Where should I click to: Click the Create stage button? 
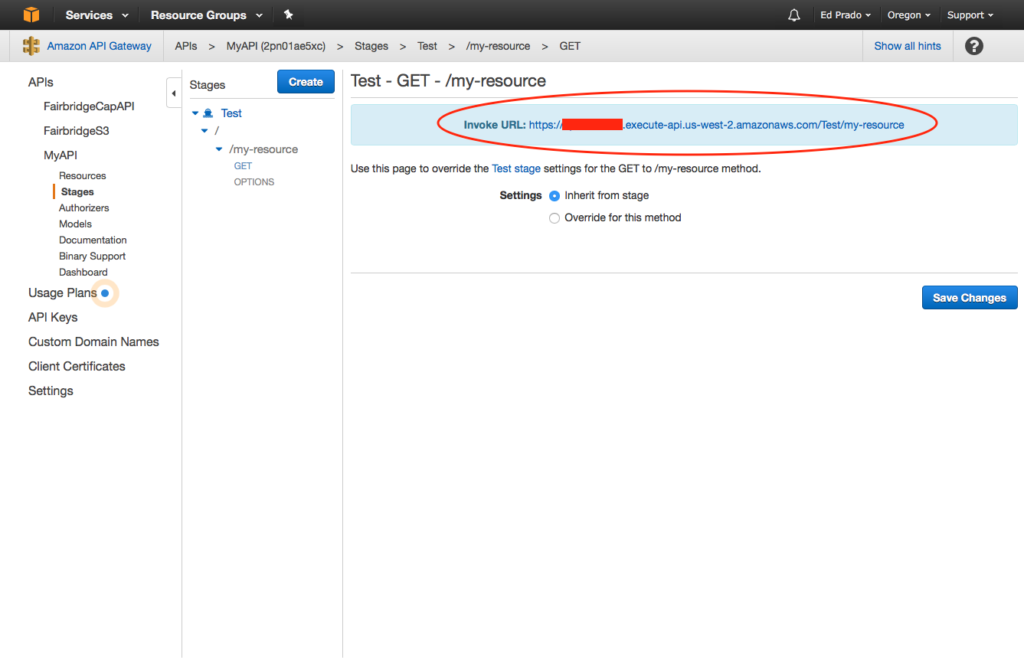(x=305, y=82)
